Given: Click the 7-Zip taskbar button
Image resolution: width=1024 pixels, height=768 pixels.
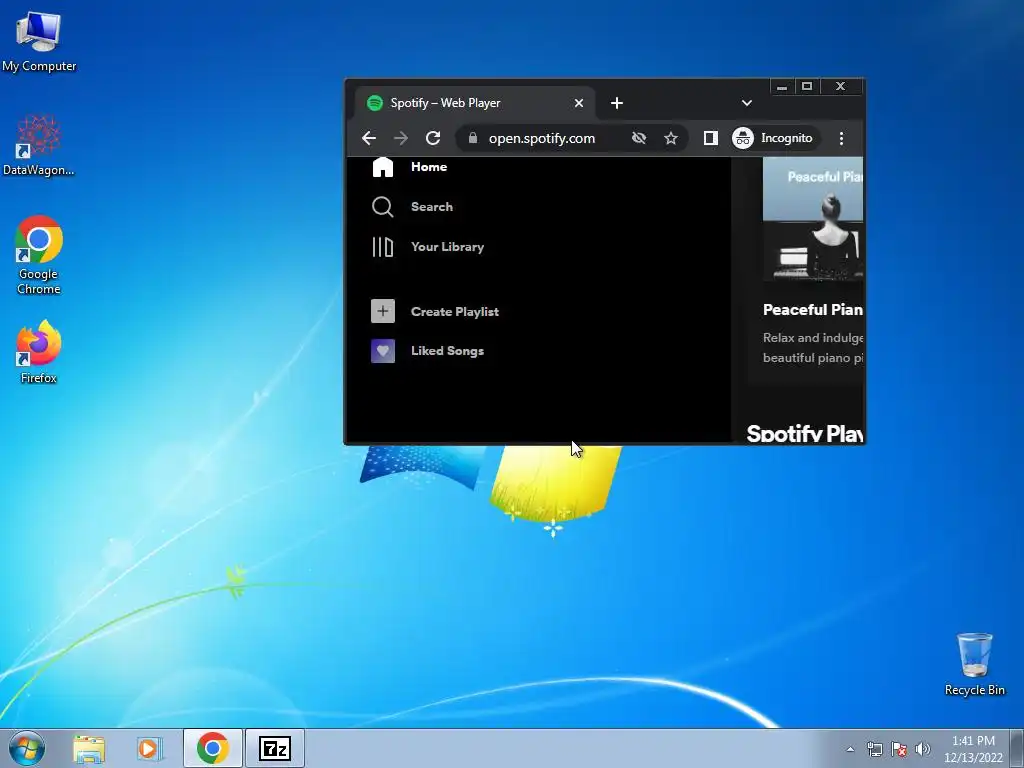Looking at the screenshot, I should (x=274, y=748).
